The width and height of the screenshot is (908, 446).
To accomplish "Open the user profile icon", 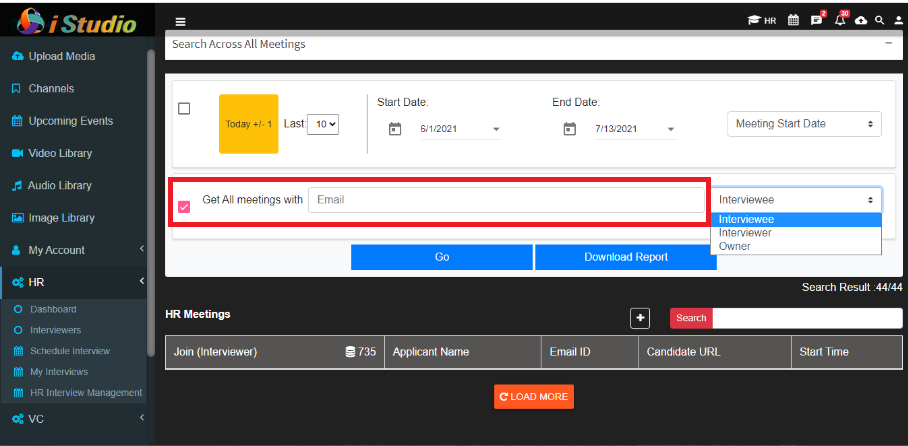I will pos(898,21).
